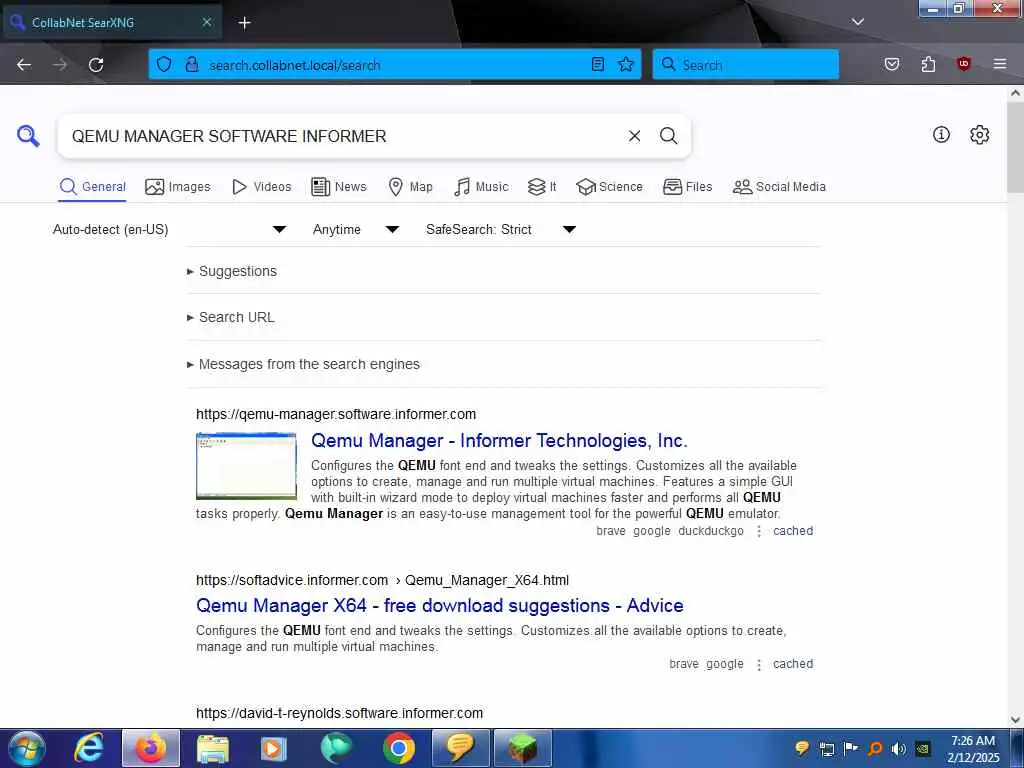Clear the search query with X icon
Screen dimensions: 1024x768
click(x=634, y=136)
